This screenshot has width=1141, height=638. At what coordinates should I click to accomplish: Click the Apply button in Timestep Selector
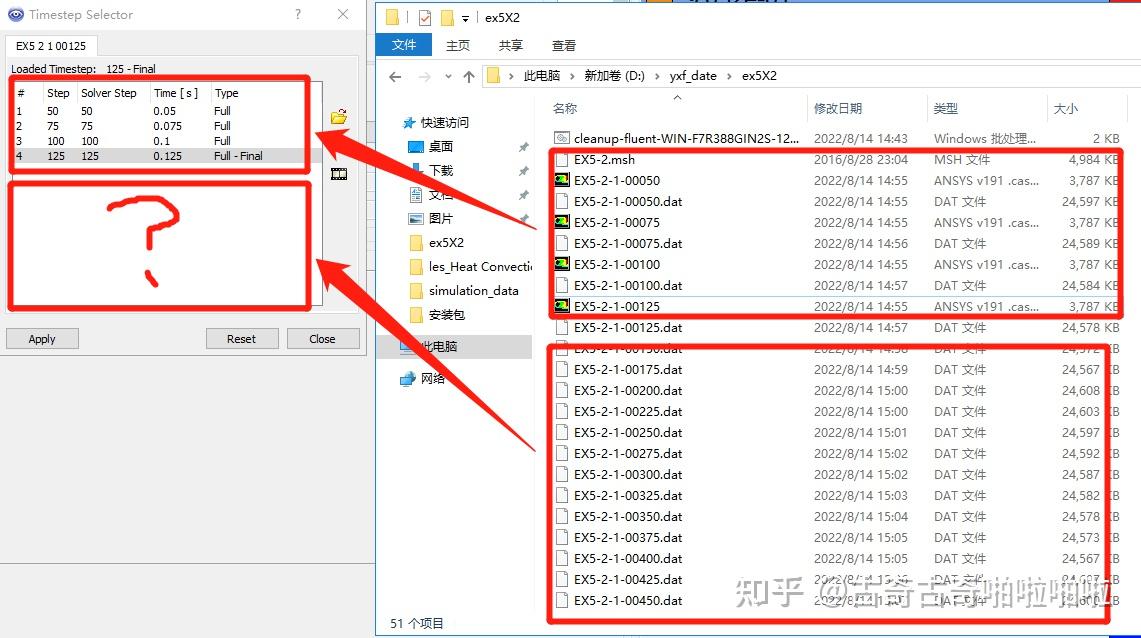point(42,338)
